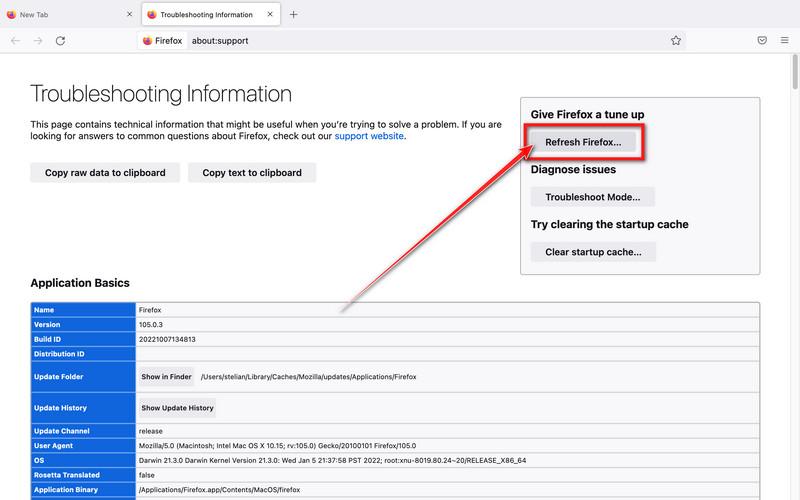Click the Update Channel value release
This screenshot has height=500, width=800.
pyautogui.click(x=151, y=431)
